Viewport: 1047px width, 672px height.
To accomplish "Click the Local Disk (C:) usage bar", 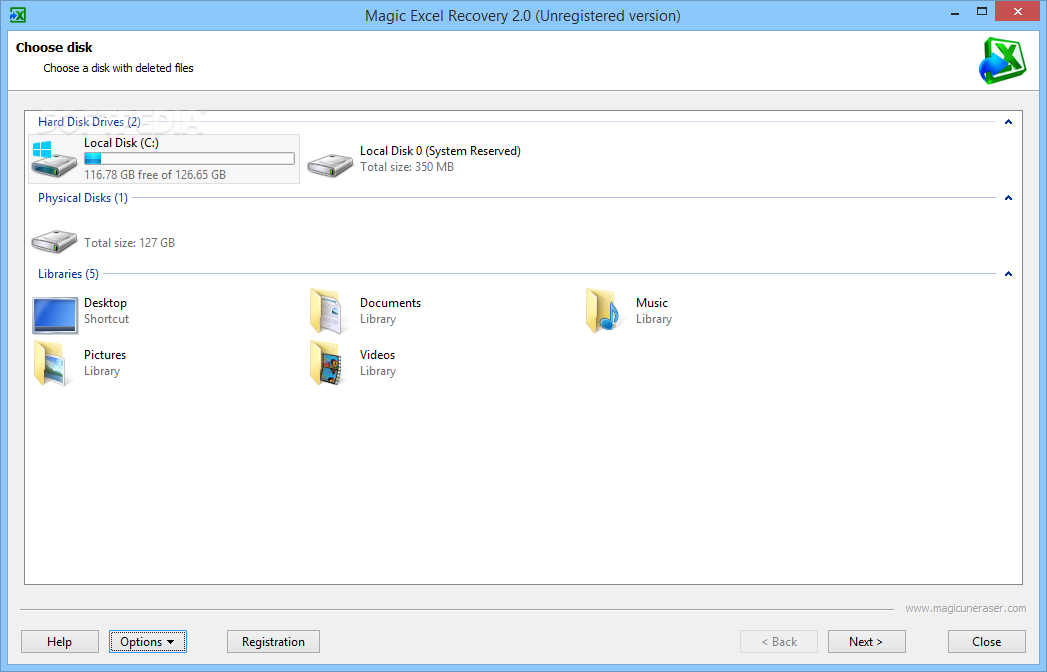I will point(190,158).
